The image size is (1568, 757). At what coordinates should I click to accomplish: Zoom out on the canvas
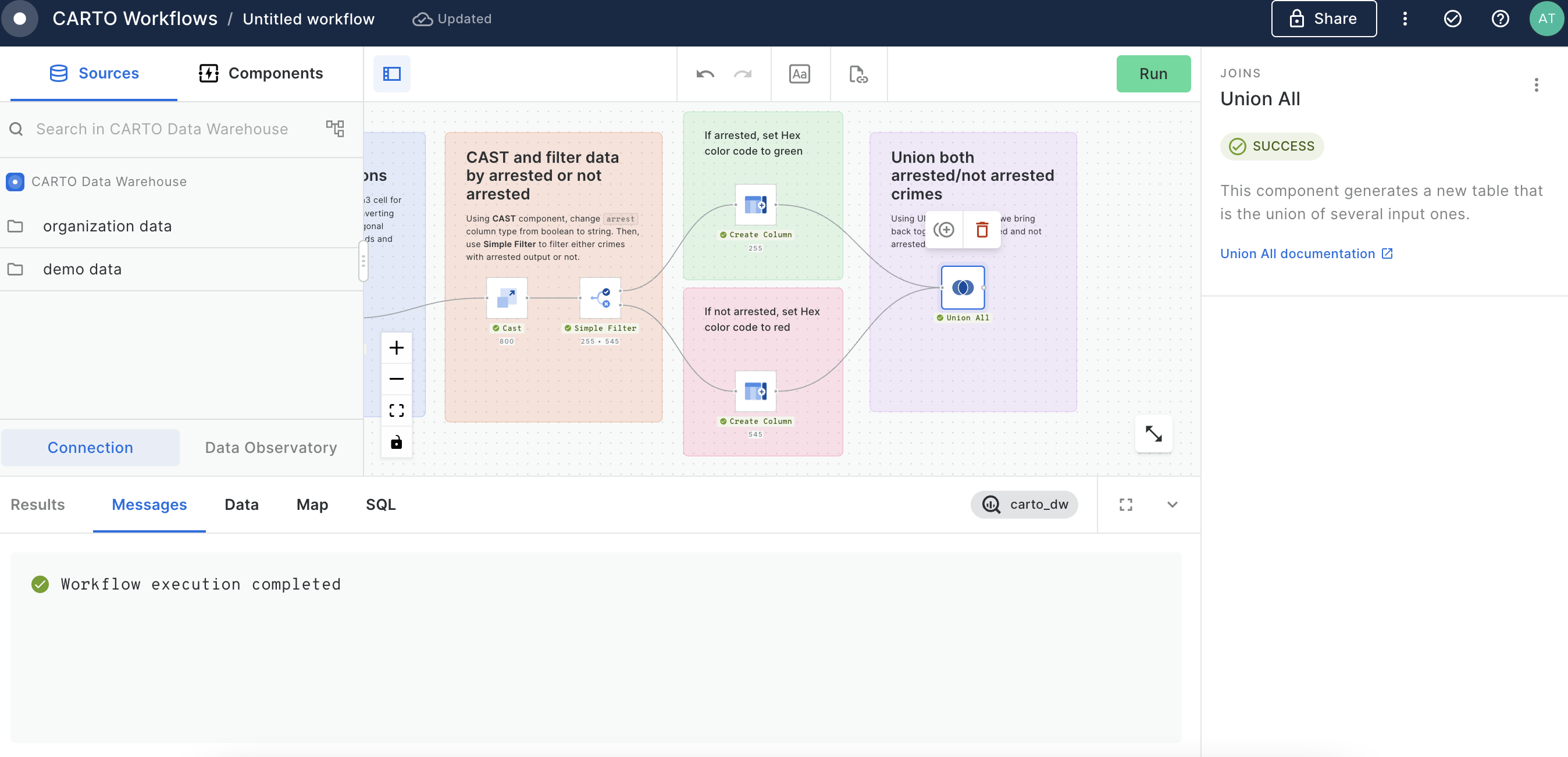396,379
